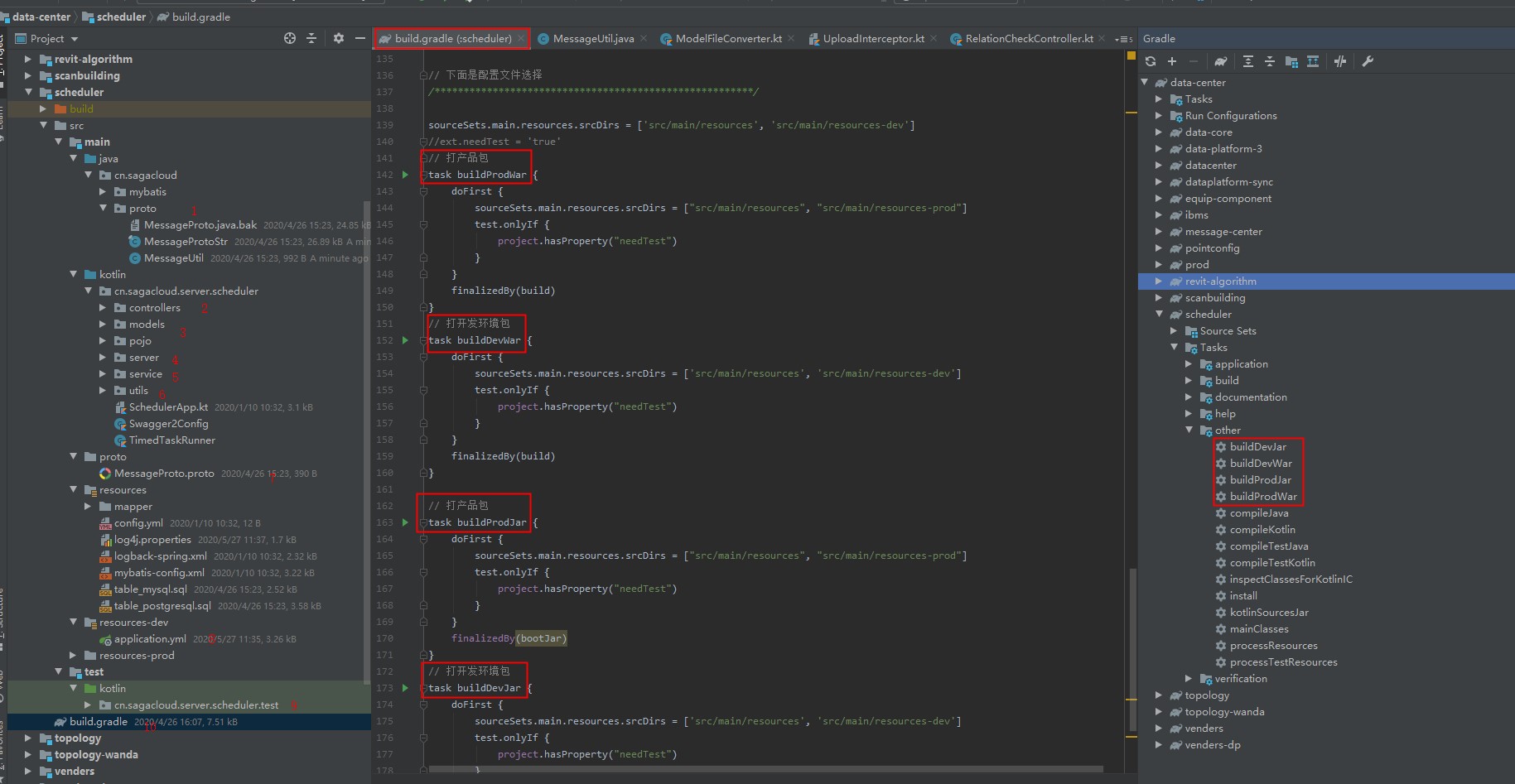Expand the topology module in Gradle tree

[x=1159, y=695]
